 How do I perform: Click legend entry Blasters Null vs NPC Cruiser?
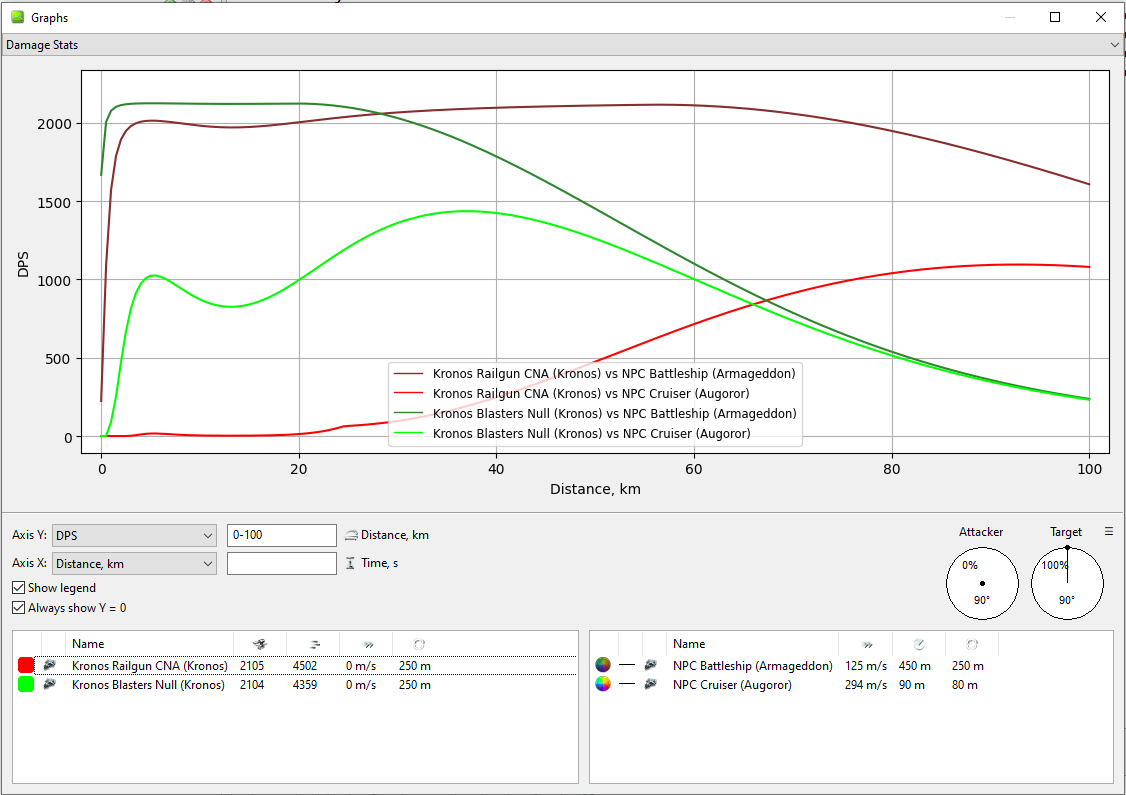572,434
